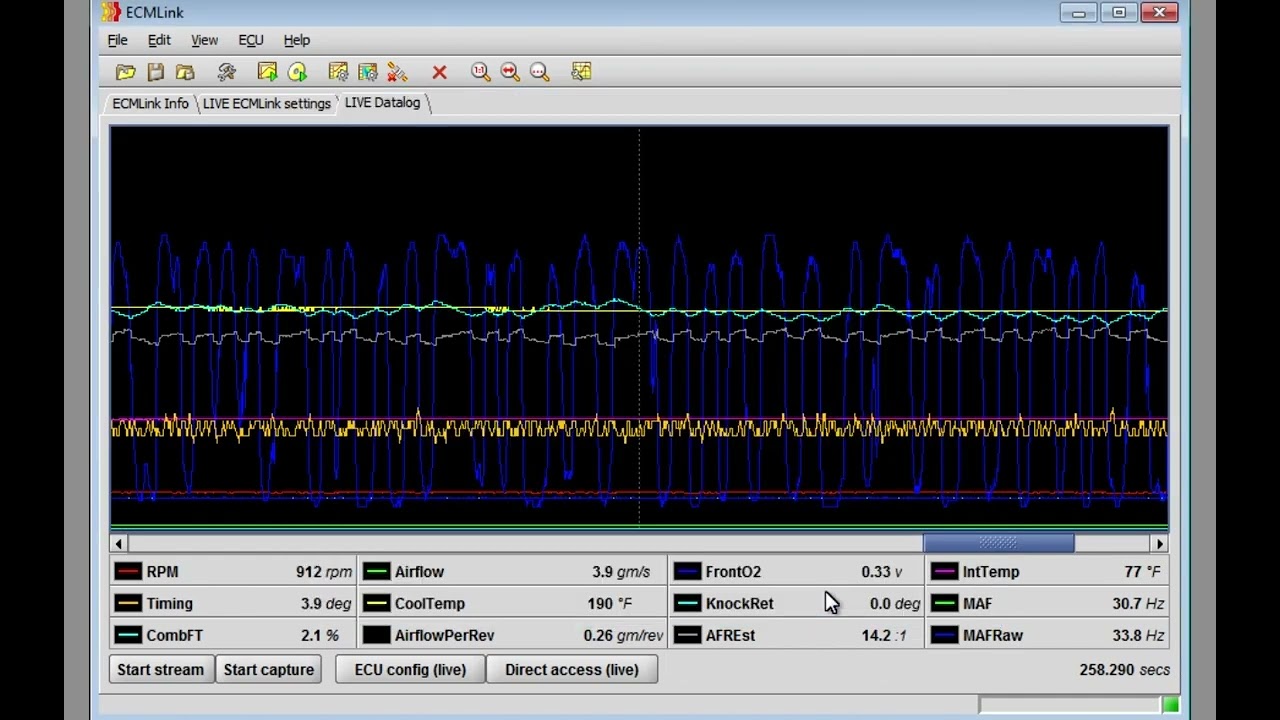Click the RPM value 912 rpm
Screen dimensions: 1280x720
[324, 572]
